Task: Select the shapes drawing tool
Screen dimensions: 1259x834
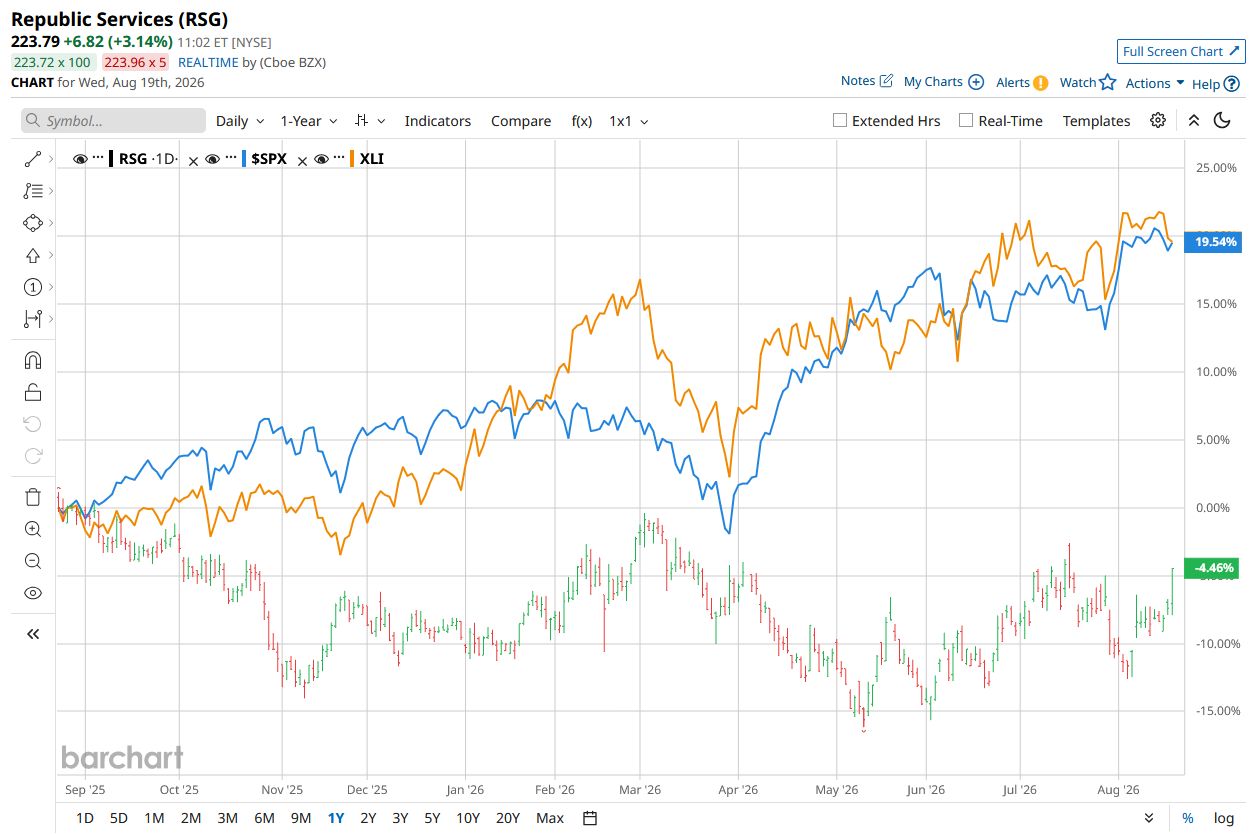Action: [32, 223]
